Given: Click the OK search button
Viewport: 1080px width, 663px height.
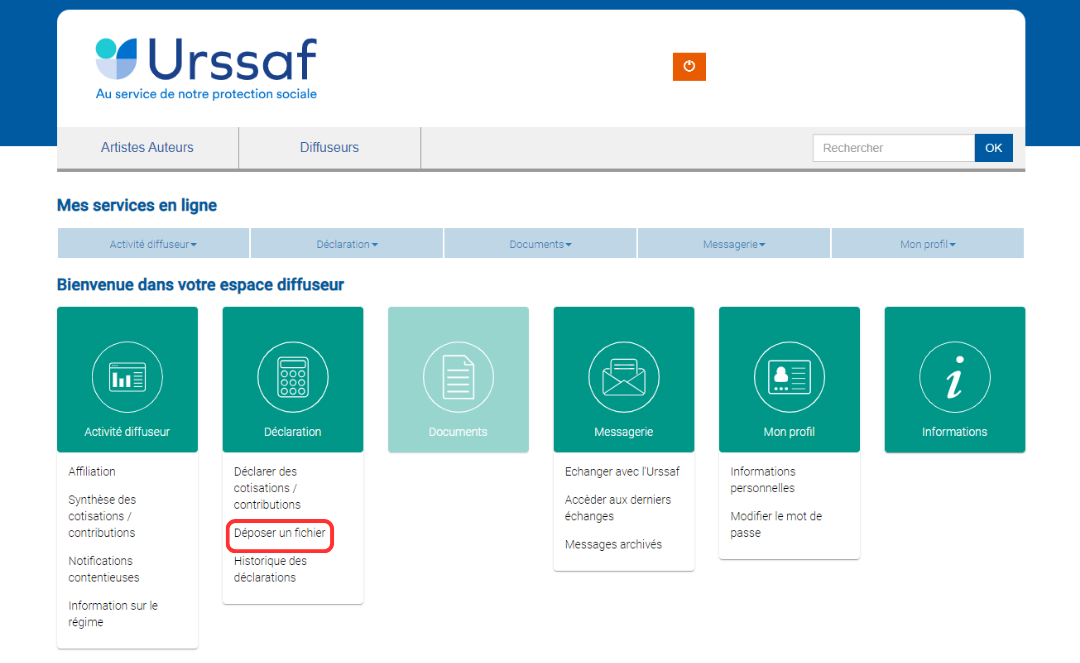Looking at the screenshot, I should point(993,148).
